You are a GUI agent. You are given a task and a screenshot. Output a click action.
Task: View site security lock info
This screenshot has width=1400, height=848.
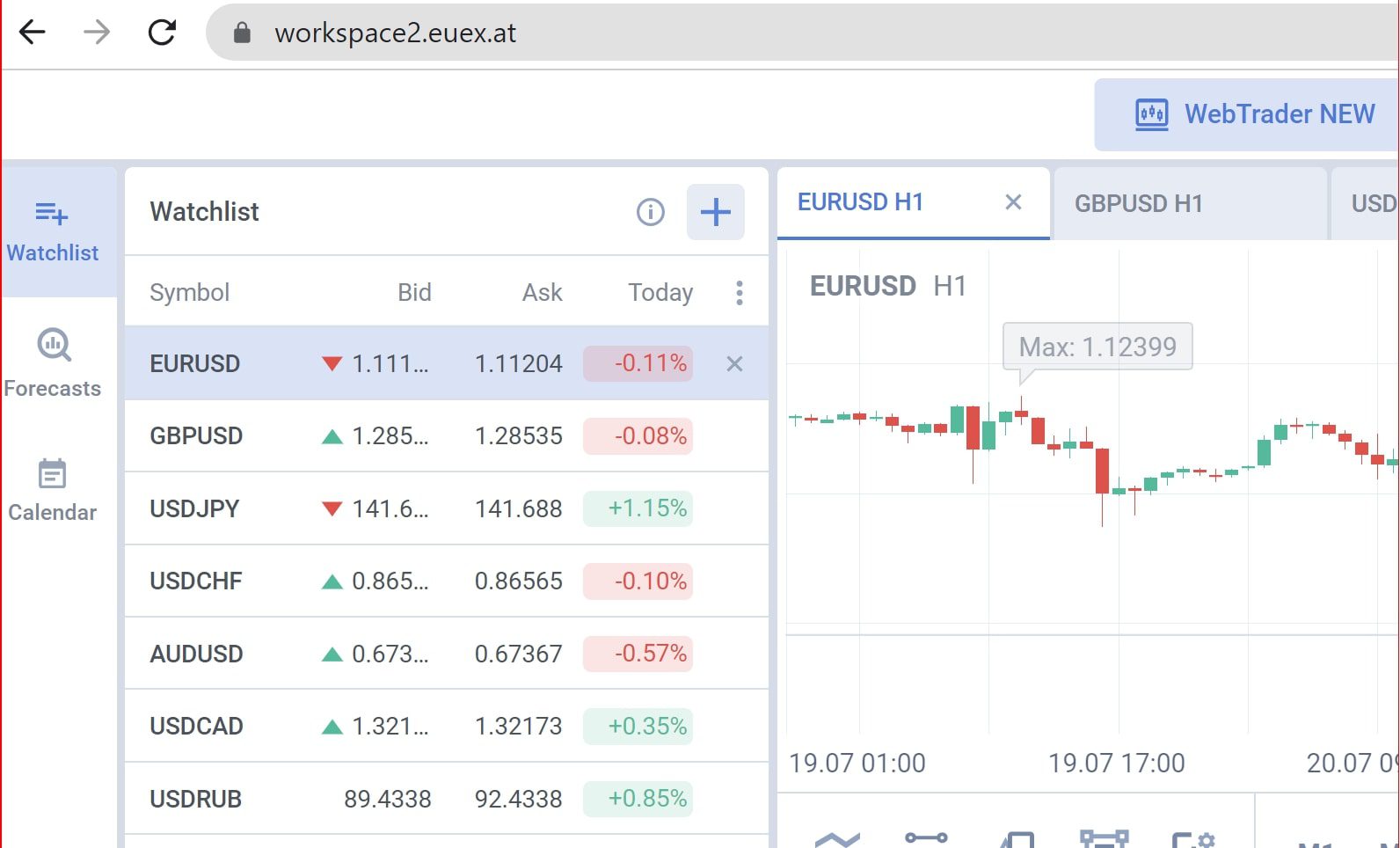(x=242, y=33)
